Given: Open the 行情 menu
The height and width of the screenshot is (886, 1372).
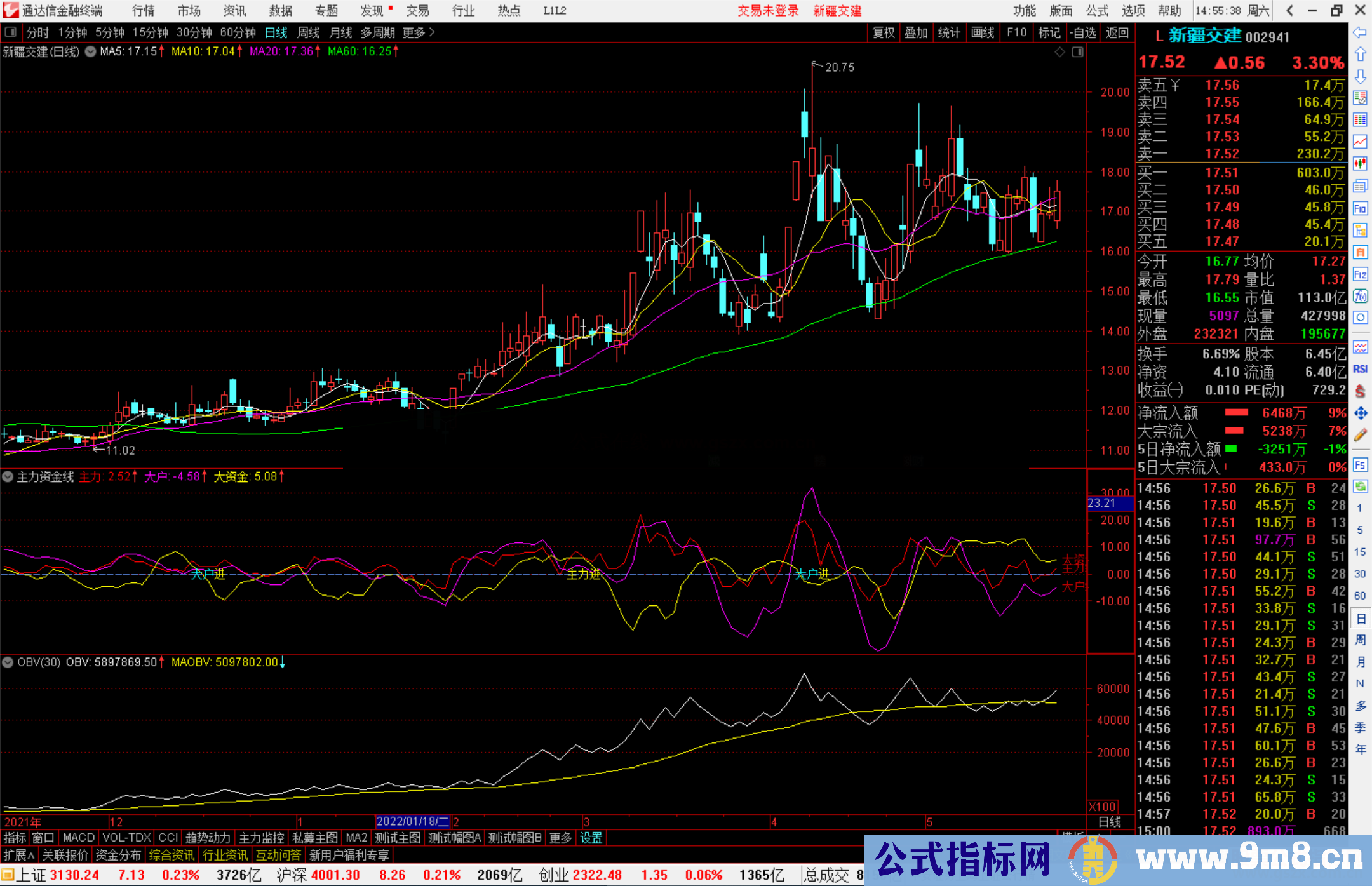Looking at the screenshot, I should (143, 10).
